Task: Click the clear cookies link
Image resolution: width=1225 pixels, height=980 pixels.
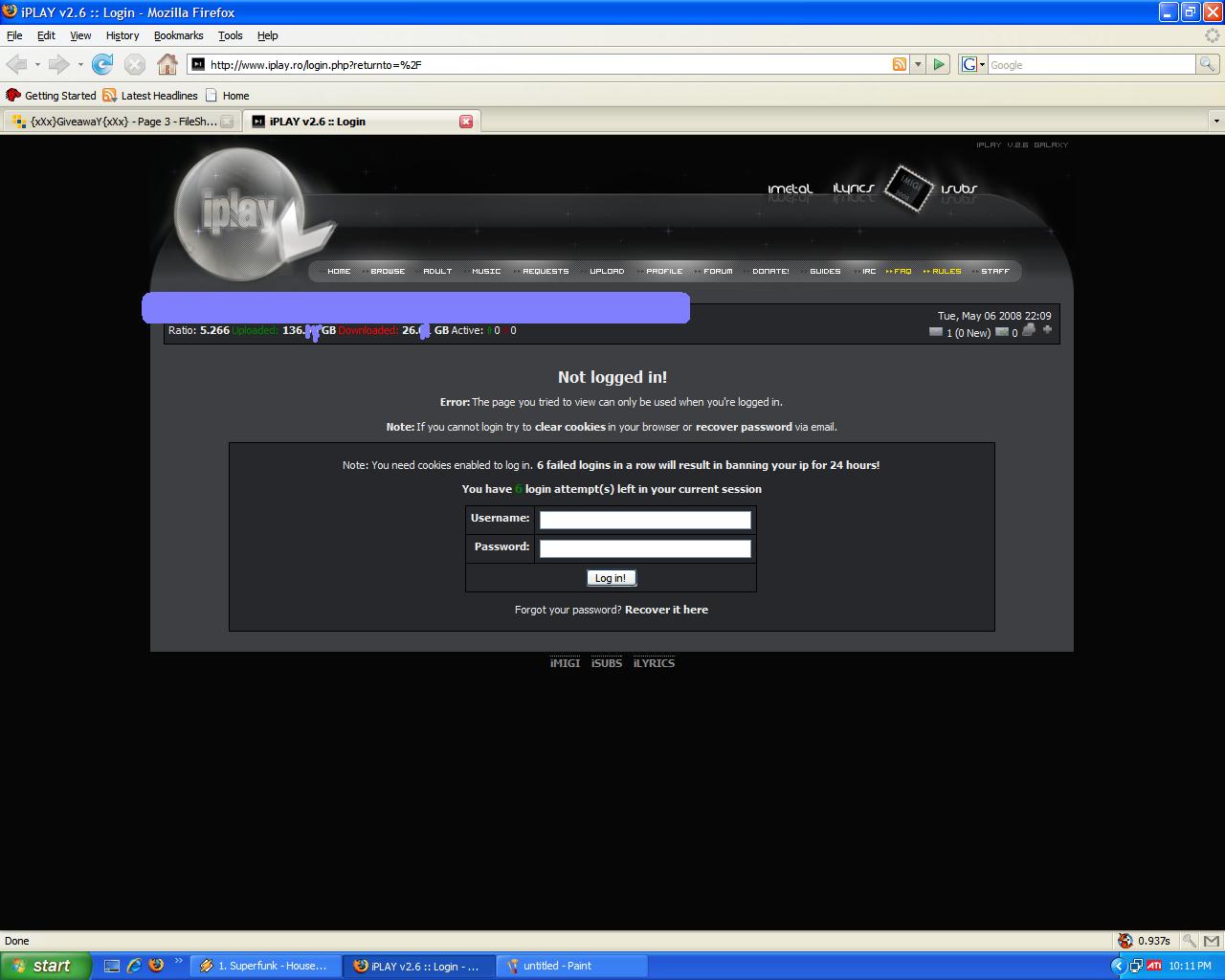Action: tap(570, 427)
